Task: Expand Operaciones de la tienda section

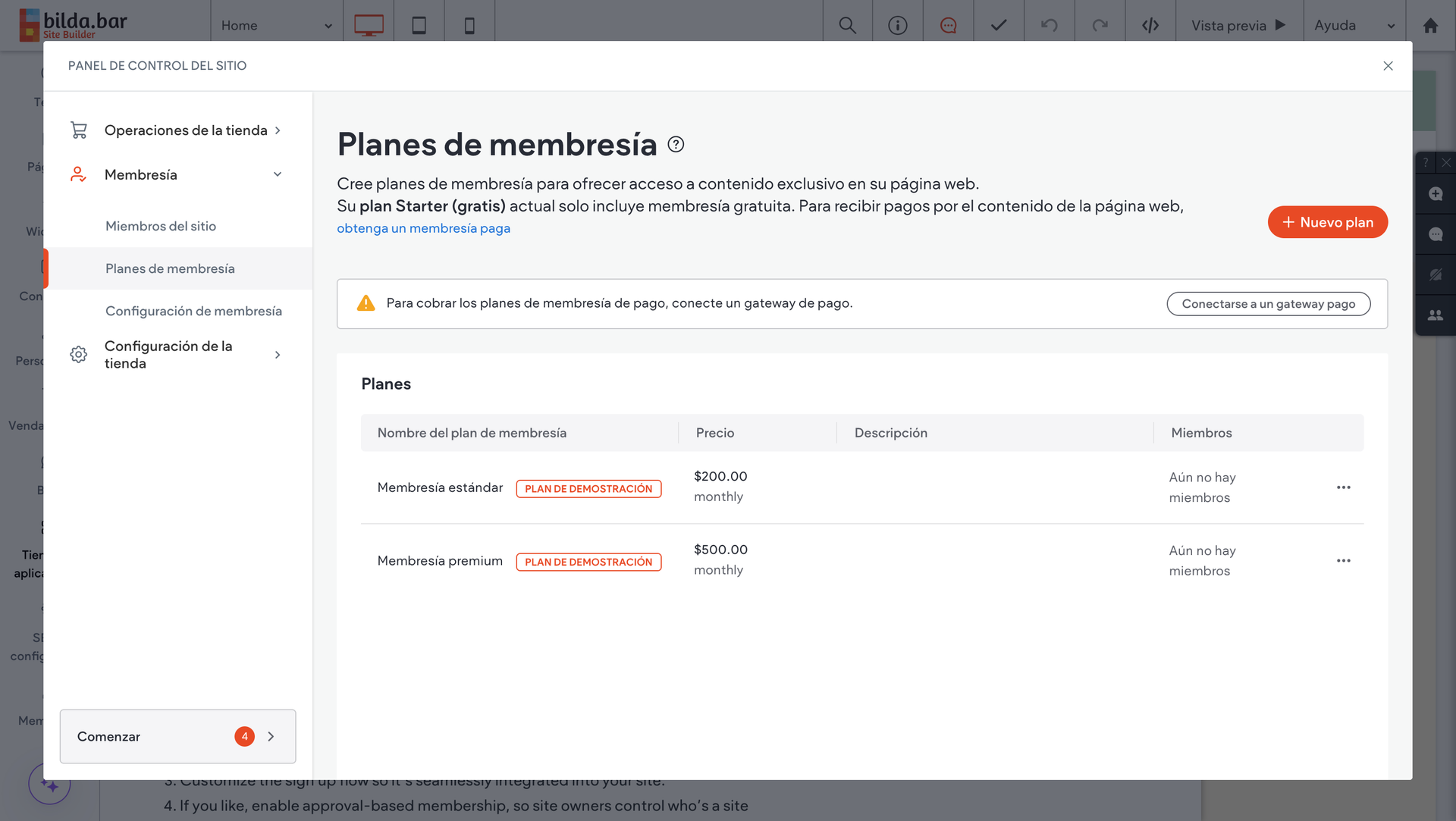Action: click(x=278, y=130)
